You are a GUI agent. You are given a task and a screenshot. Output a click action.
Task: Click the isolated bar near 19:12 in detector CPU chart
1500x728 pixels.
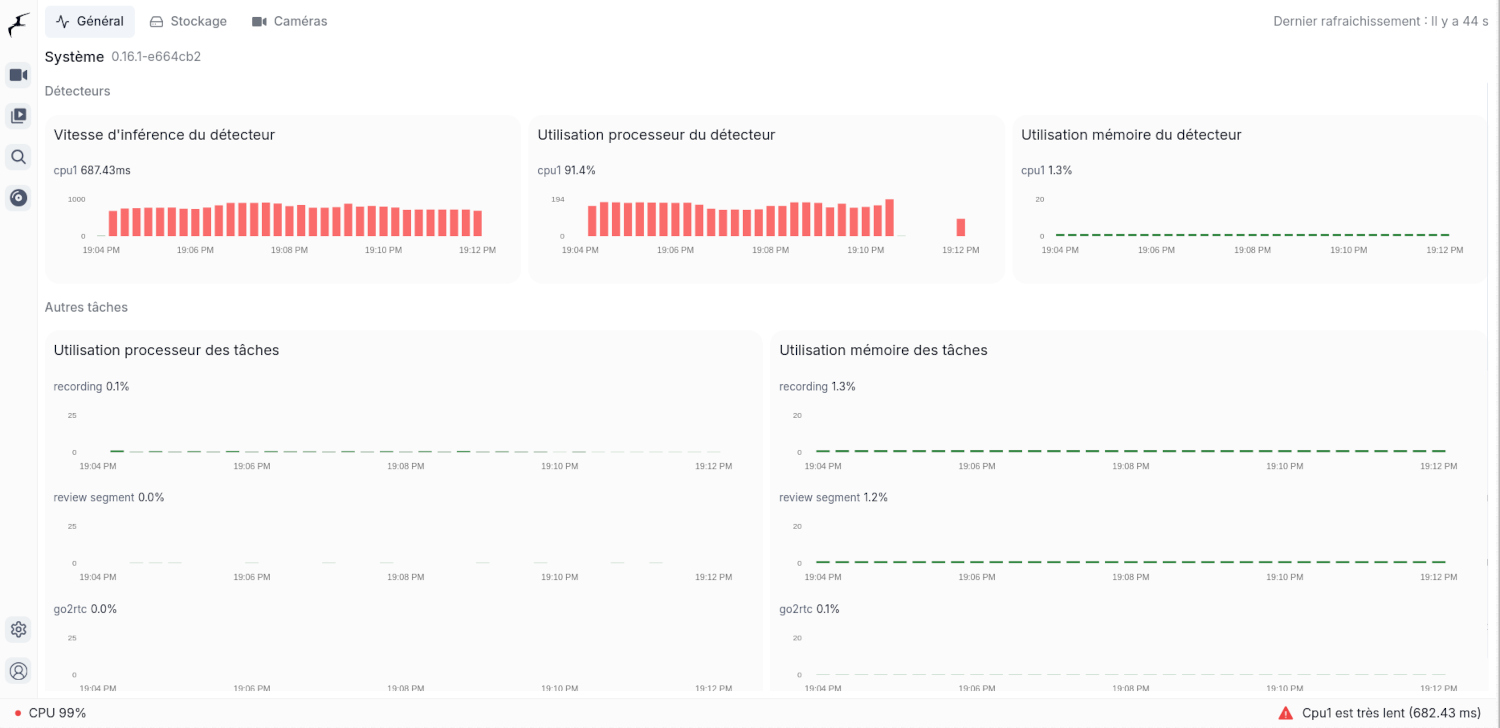961,227
